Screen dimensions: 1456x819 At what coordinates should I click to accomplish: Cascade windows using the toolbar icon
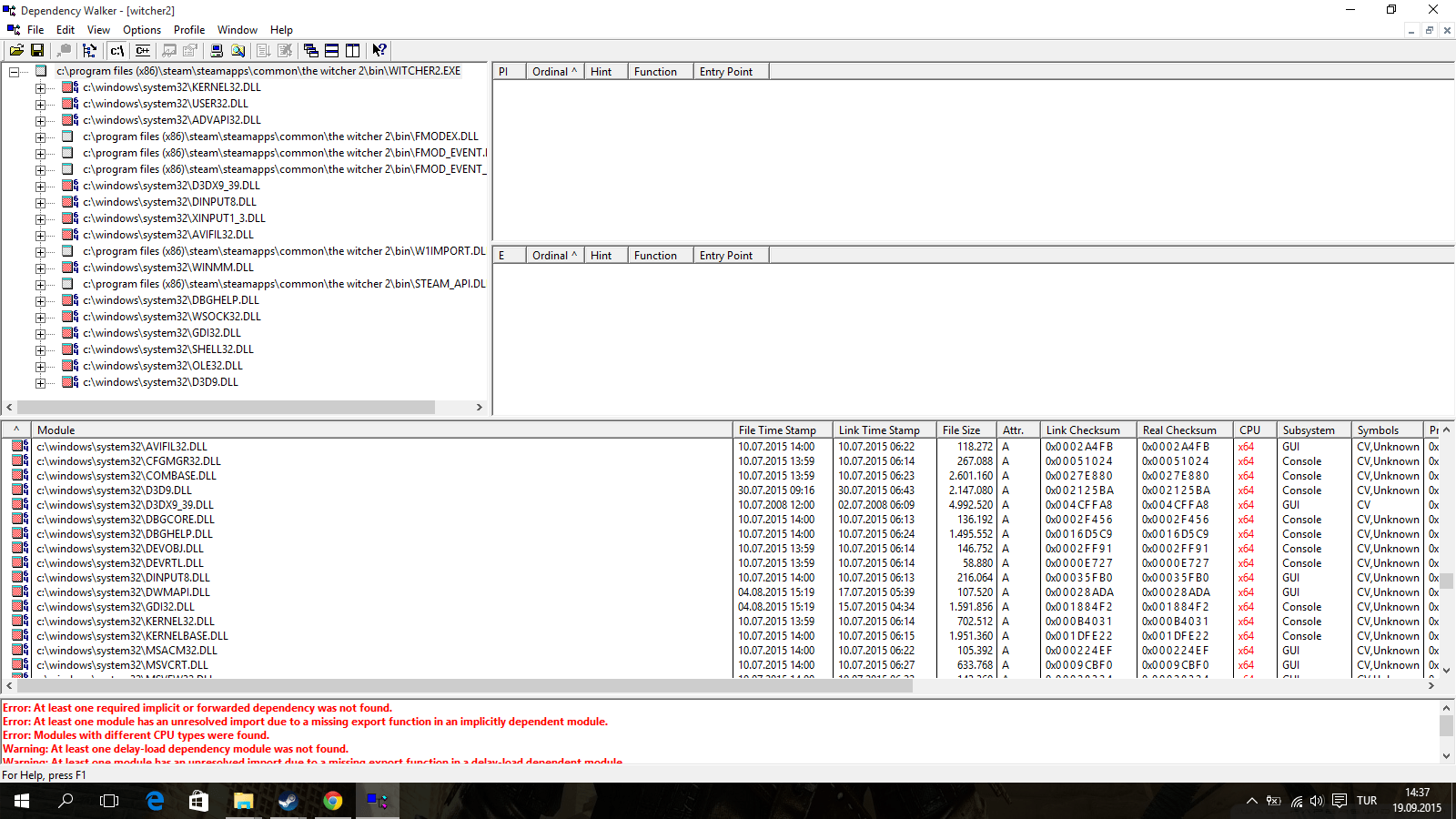[x=311, y=51]
